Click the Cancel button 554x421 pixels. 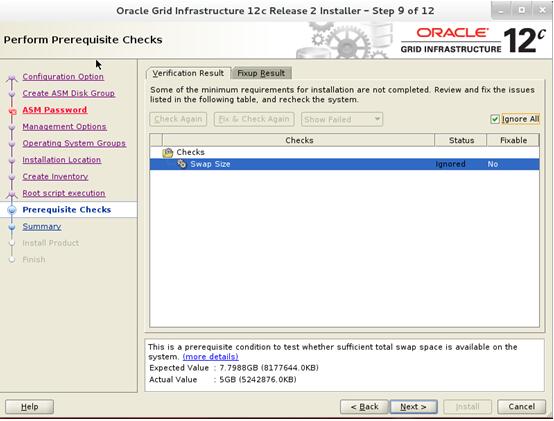click(x=521, y=407)
